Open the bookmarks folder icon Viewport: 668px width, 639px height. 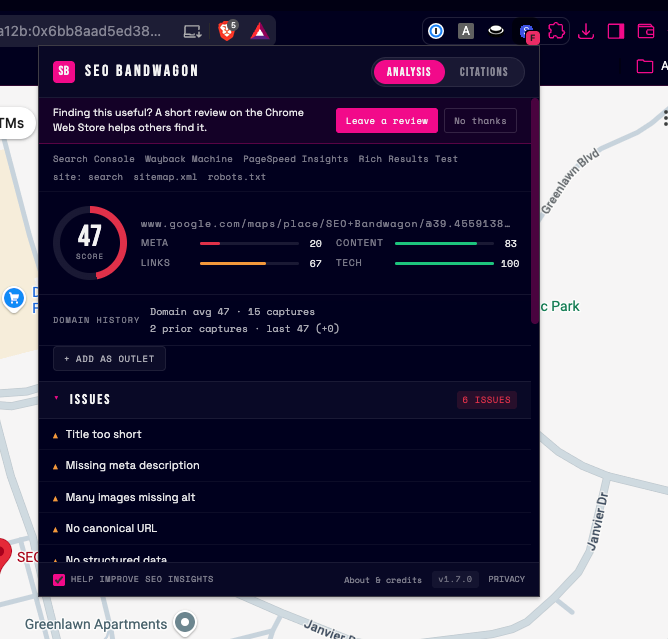click(x=645, y=66)
